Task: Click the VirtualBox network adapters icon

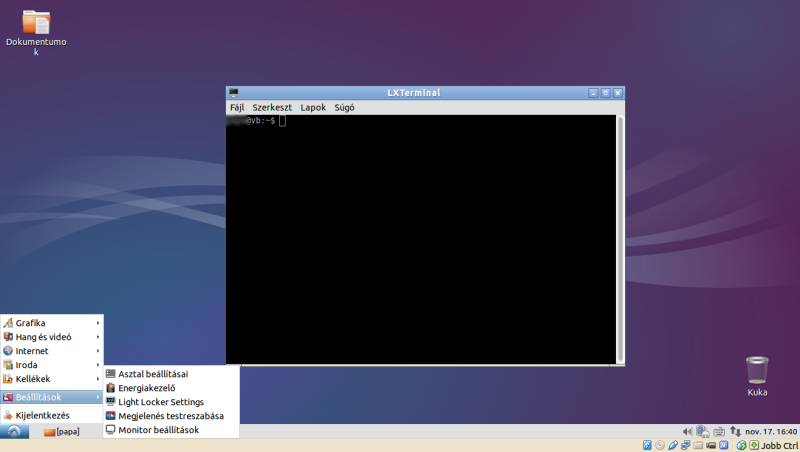Action: click(685, 445)
